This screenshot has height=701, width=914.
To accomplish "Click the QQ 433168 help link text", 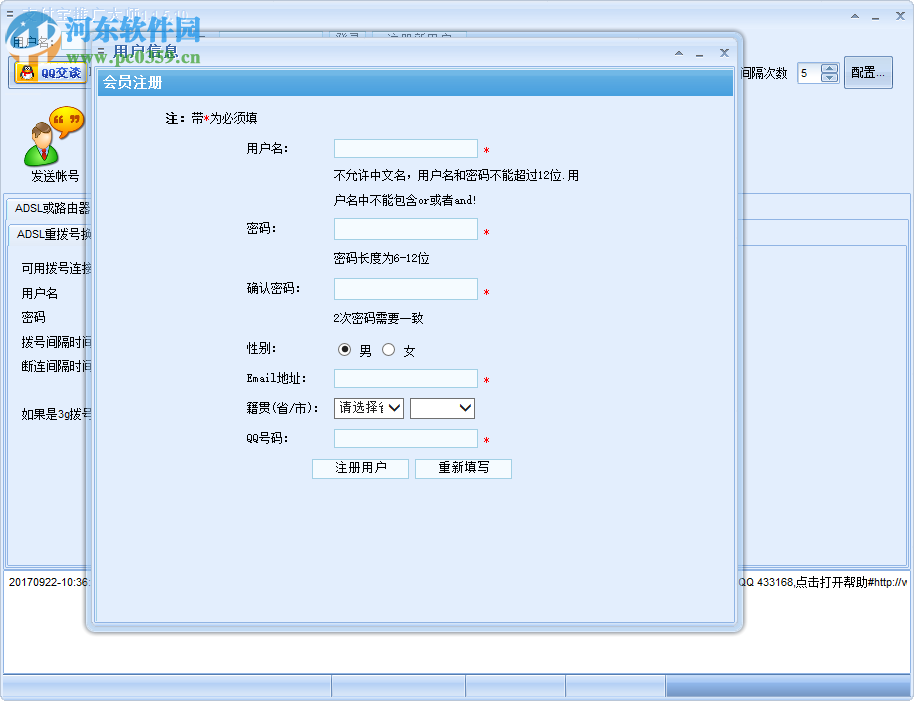I will pos(822,582).
